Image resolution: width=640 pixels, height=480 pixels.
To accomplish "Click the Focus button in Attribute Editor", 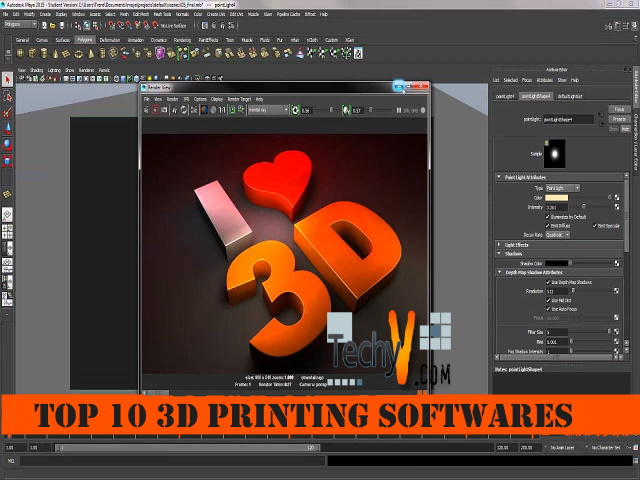I will [x=619, y=108].
